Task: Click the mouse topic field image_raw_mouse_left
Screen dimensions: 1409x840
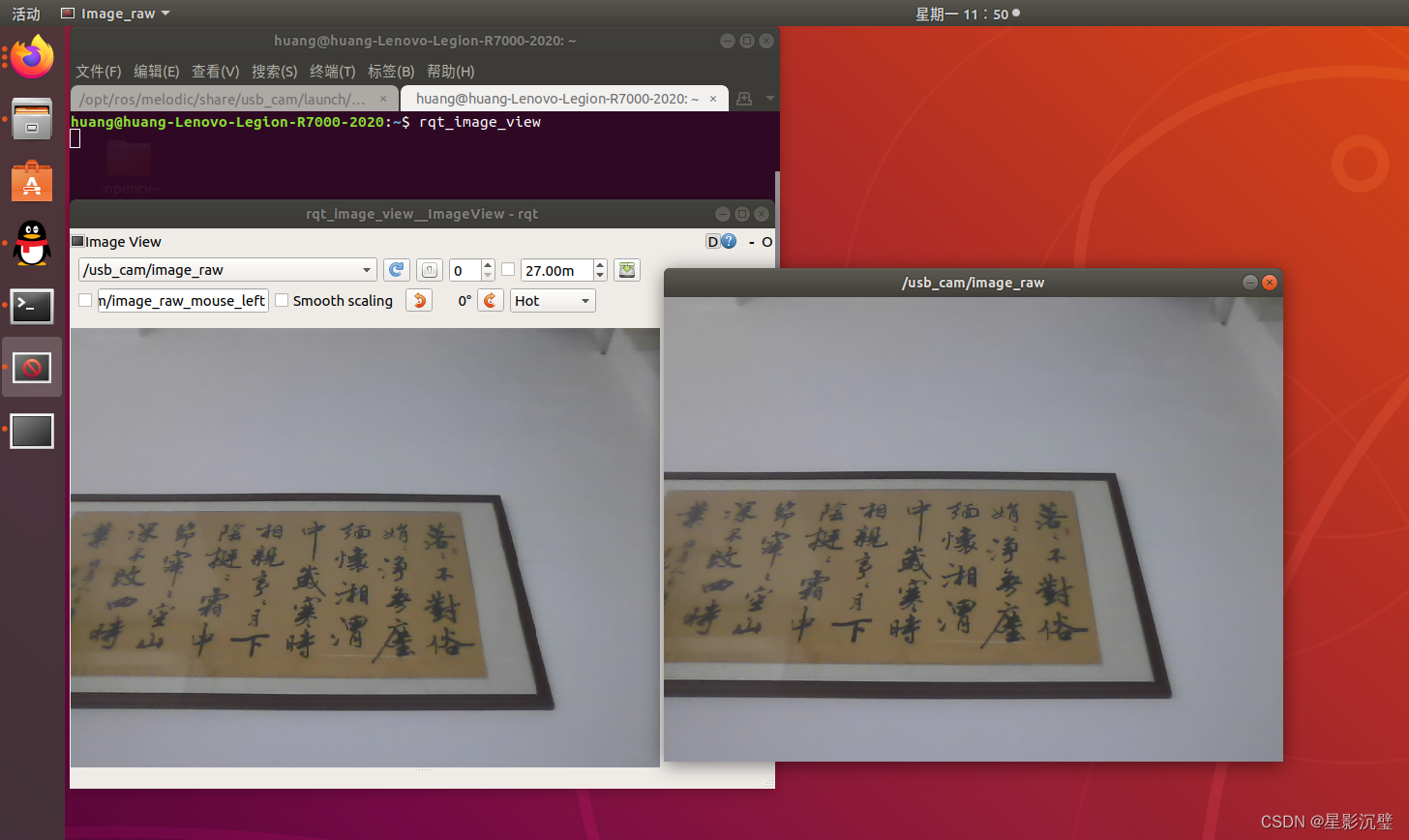Action: [183, 300]
